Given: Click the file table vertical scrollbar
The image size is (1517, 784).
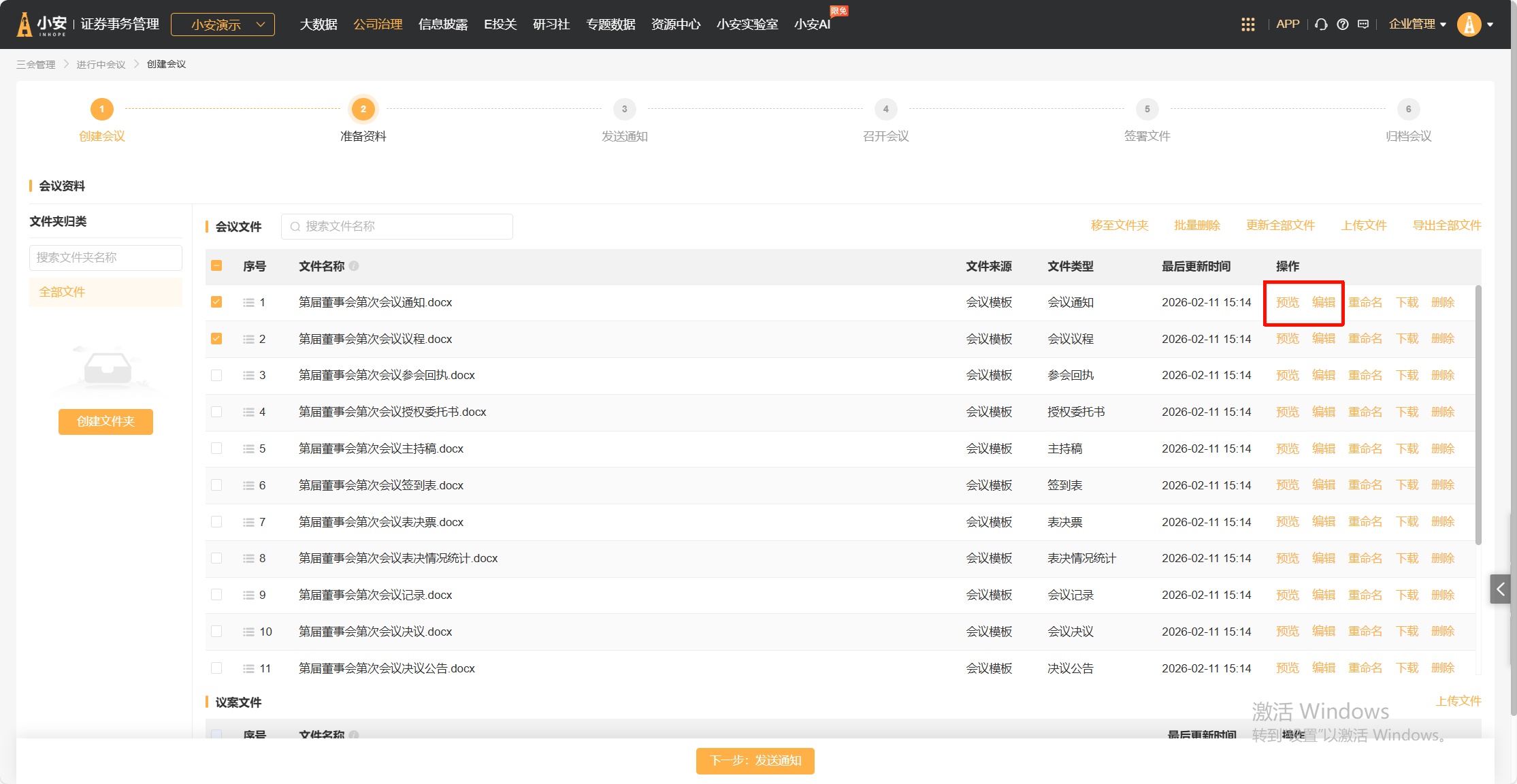Looking at the screenshot, I should pos(1478,415).
